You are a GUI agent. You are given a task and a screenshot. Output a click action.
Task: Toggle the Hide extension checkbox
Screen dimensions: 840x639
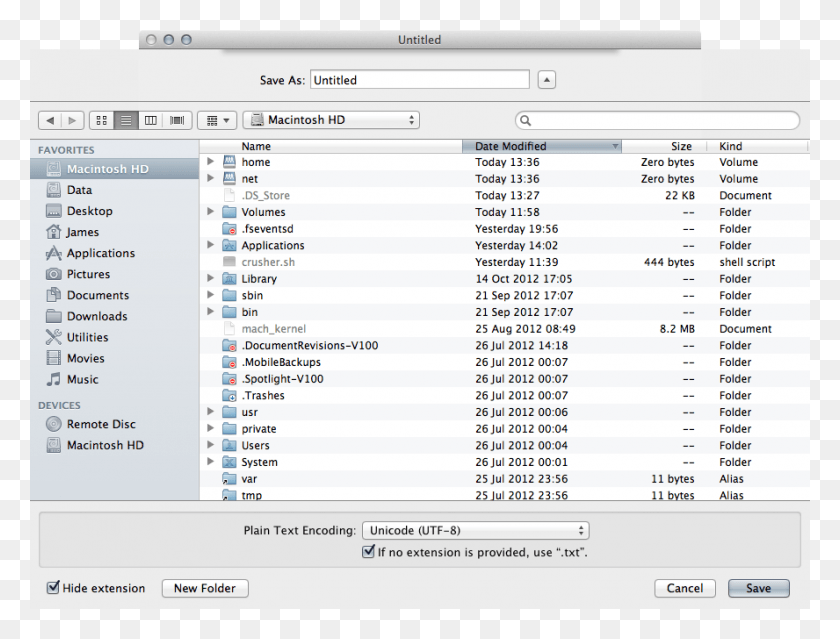tap(53, 588)
